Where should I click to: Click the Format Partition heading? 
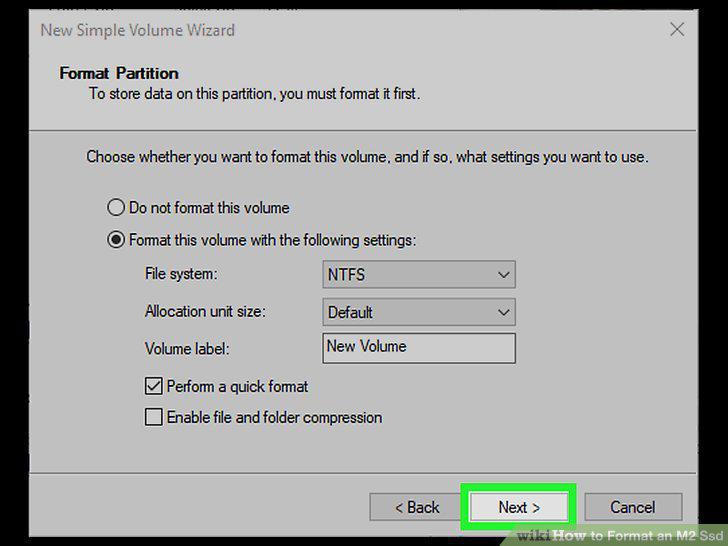click(x=119, y=73)
